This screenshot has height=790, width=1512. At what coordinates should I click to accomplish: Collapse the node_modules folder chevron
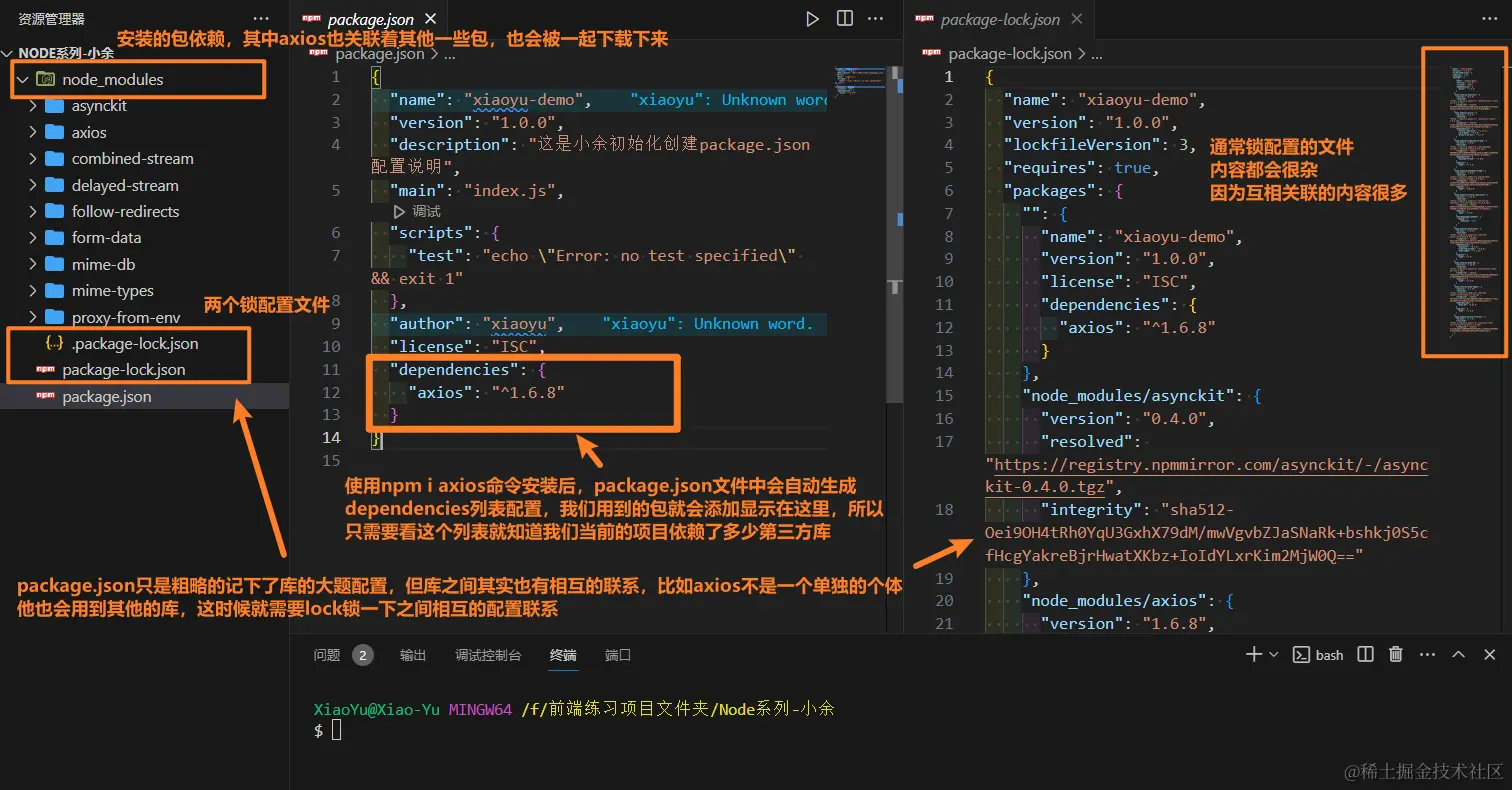pyautogui.click(x=22, y=79)
